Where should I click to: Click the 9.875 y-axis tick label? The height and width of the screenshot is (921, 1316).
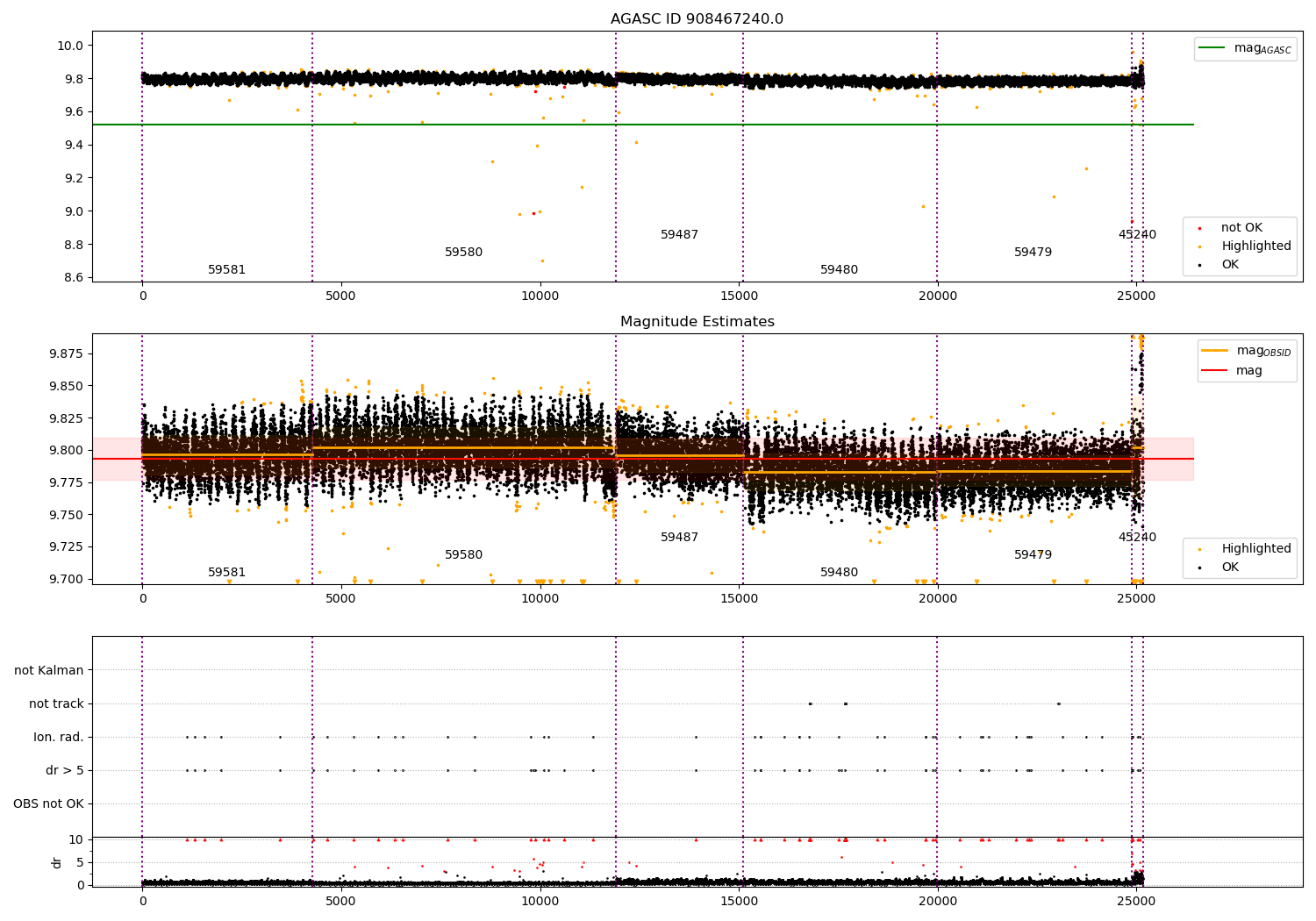67,354
